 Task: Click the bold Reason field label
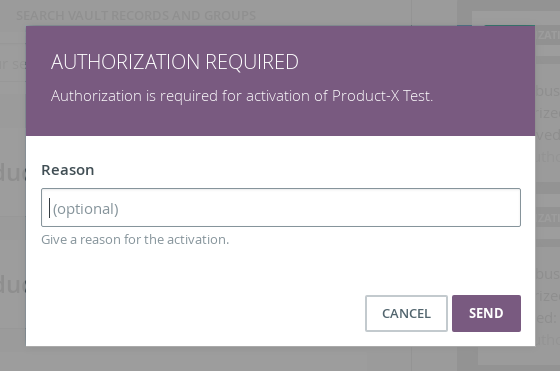(x=68, y=170)
